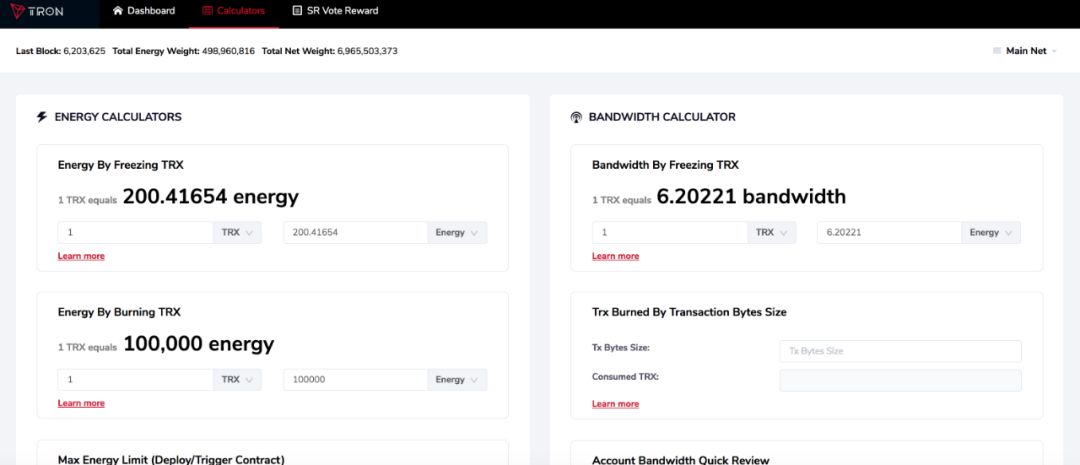Click the 100,000 energy headline value

click(198, 344)
